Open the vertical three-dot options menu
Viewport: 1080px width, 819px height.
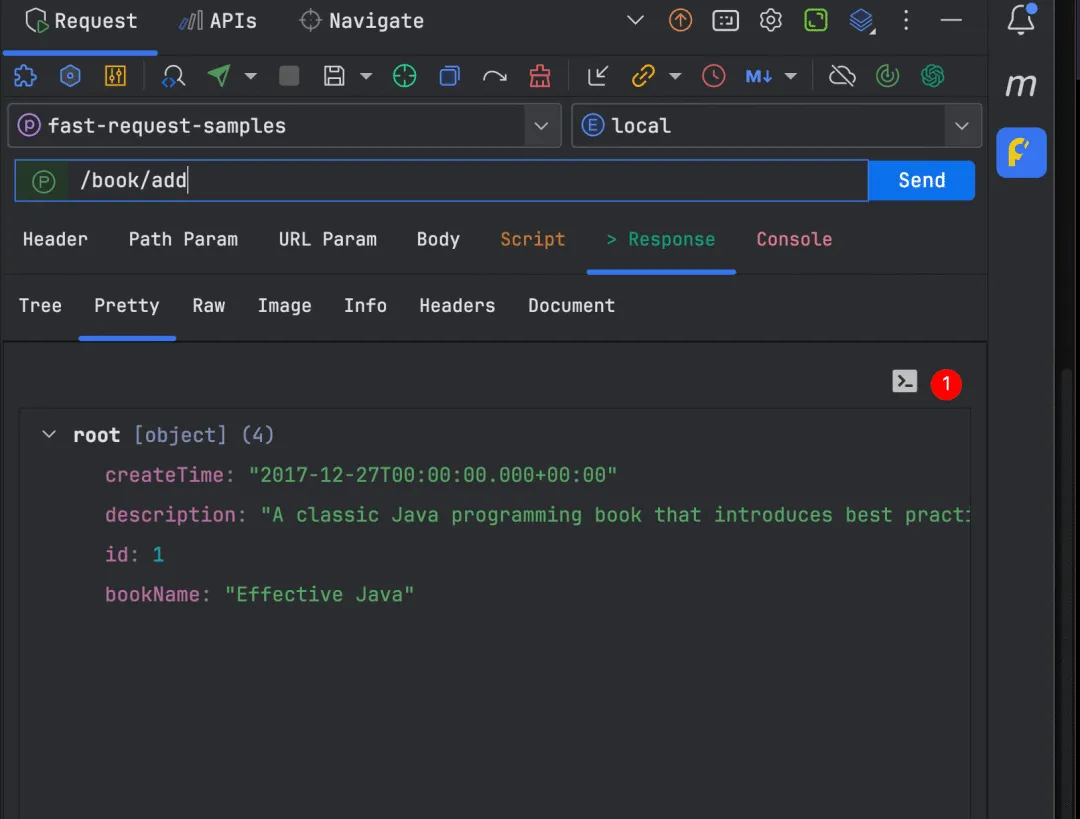pos(906,21)
